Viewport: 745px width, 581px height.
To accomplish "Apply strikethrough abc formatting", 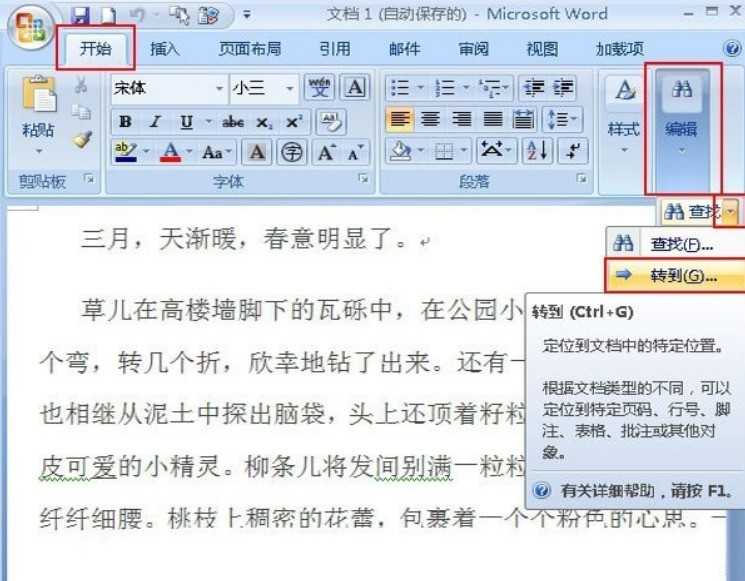I will [x=233, y=122].
